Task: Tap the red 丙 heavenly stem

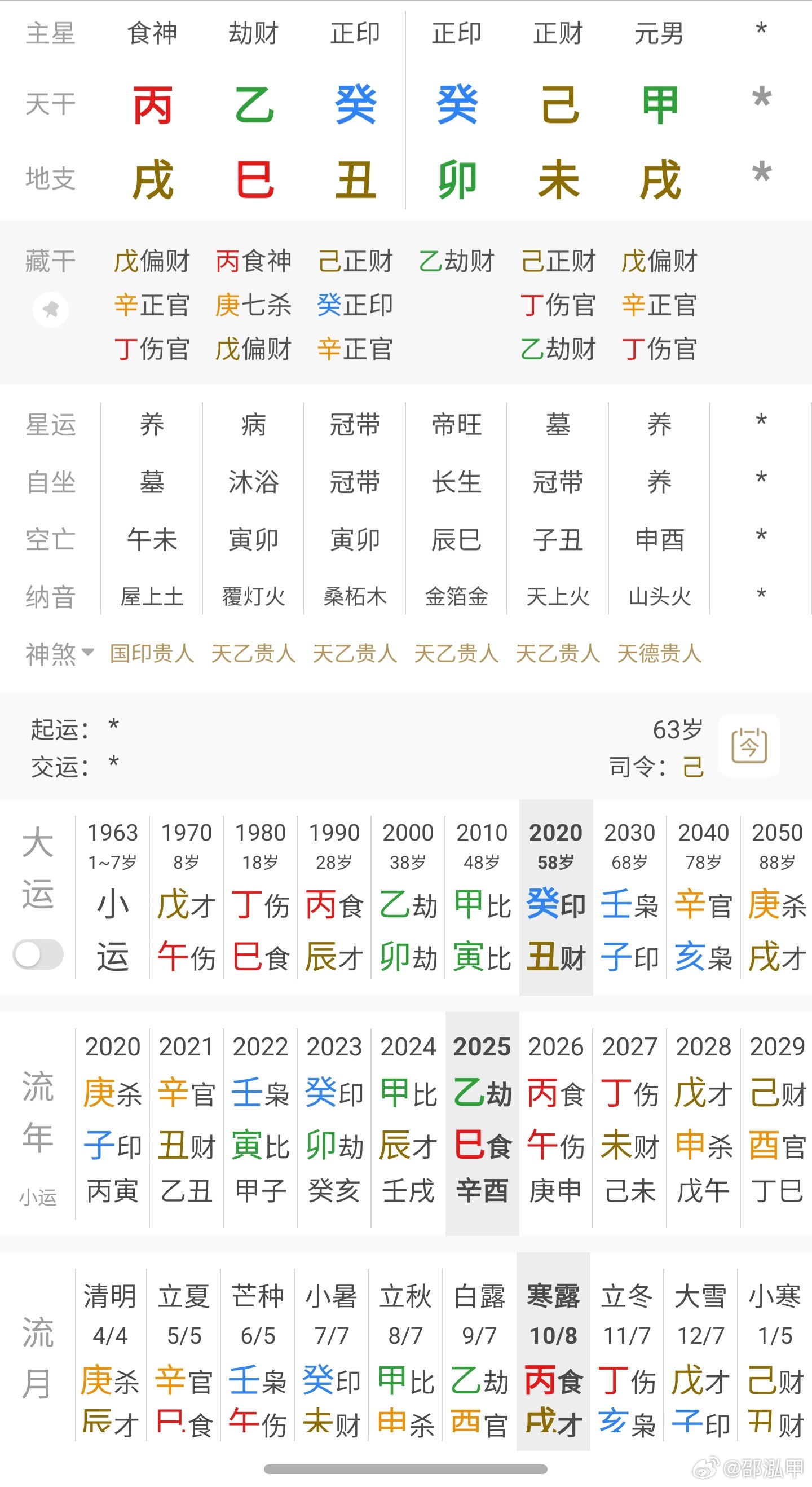Action: (x=152, y=105)
